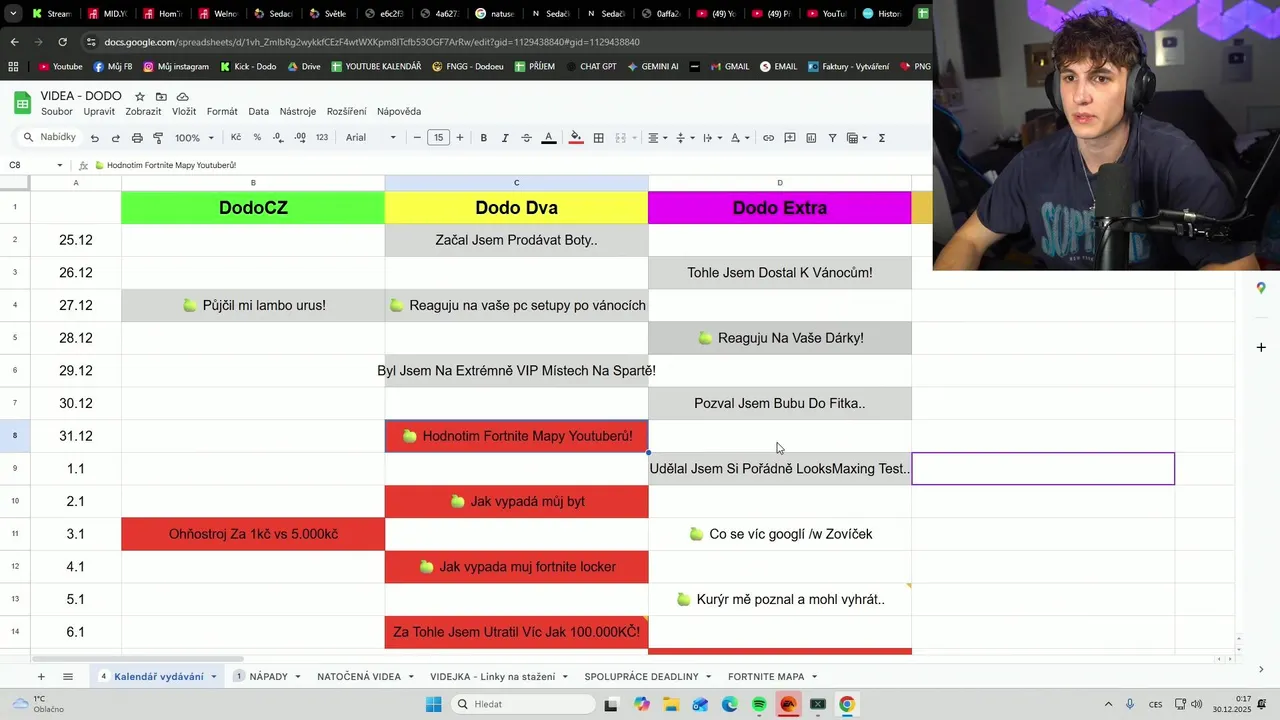Open the Arial font dropdown

pos(371,138)
